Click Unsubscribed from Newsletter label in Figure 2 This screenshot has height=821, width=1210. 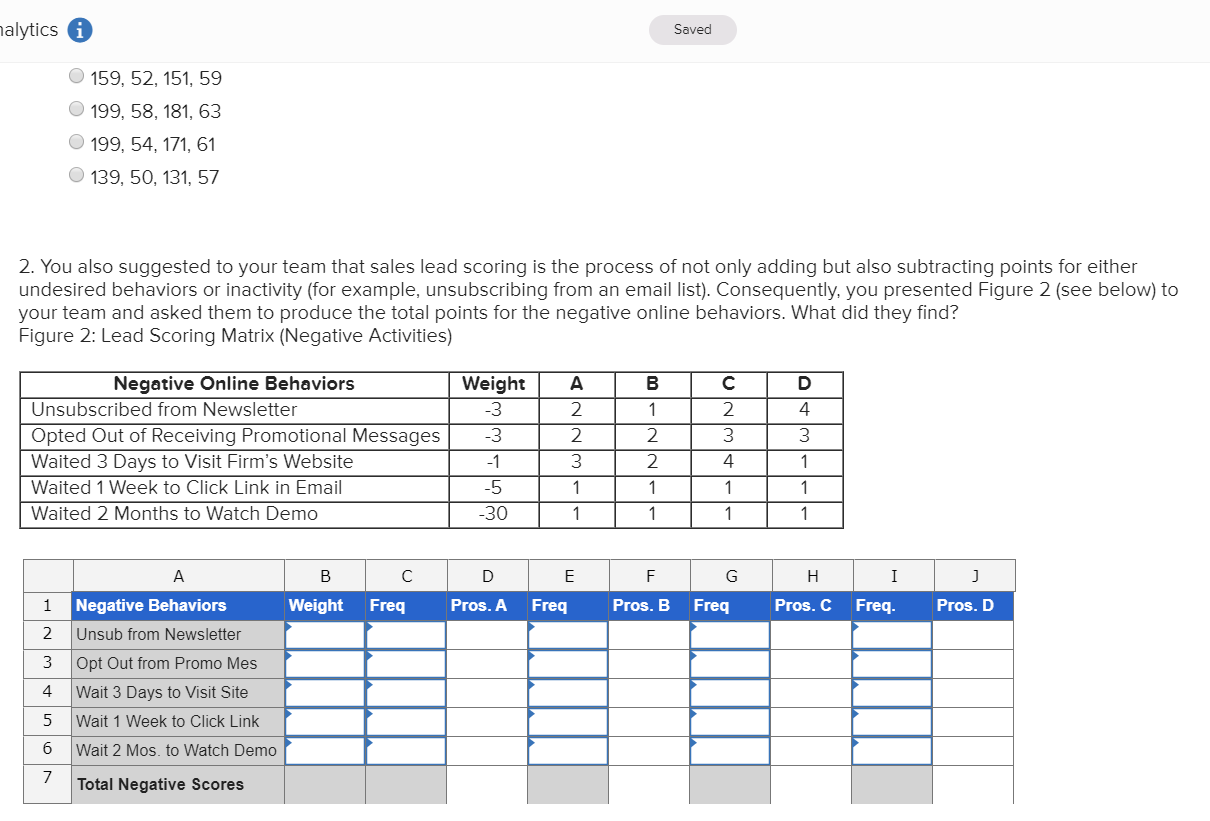point(164,410)
